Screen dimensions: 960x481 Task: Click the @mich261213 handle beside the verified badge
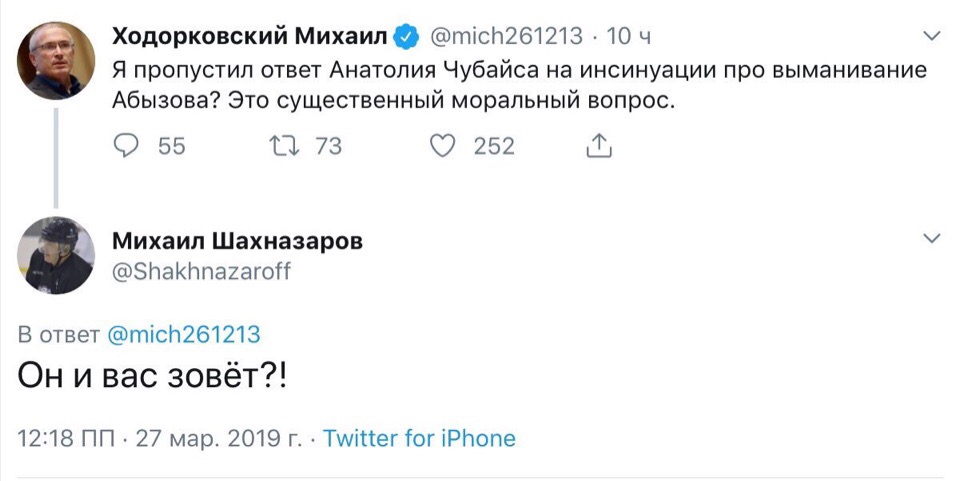[x=505, y=38]
